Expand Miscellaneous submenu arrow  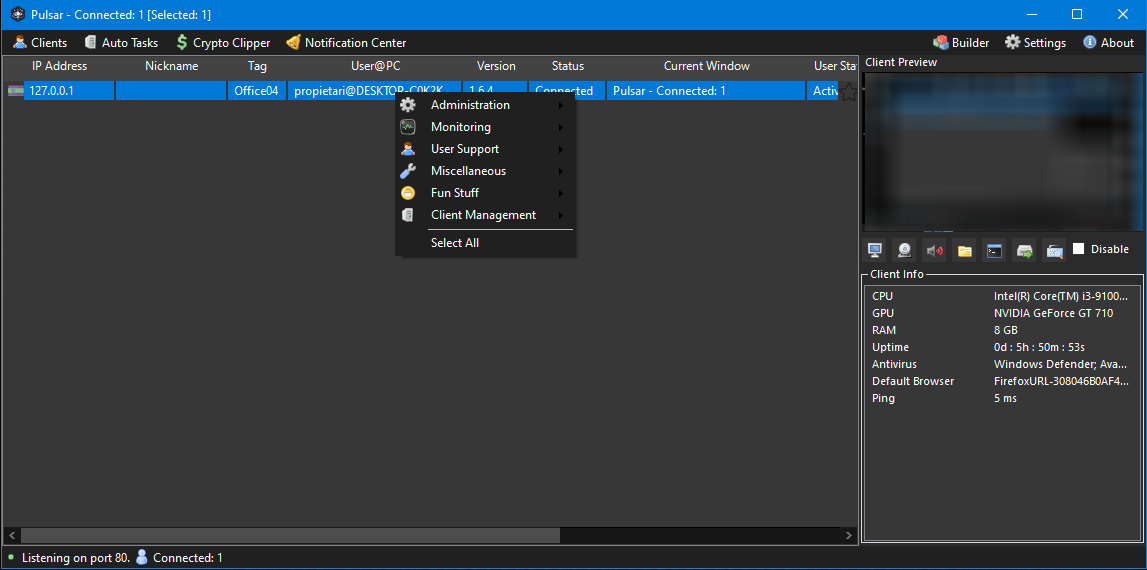pos(560,171)
